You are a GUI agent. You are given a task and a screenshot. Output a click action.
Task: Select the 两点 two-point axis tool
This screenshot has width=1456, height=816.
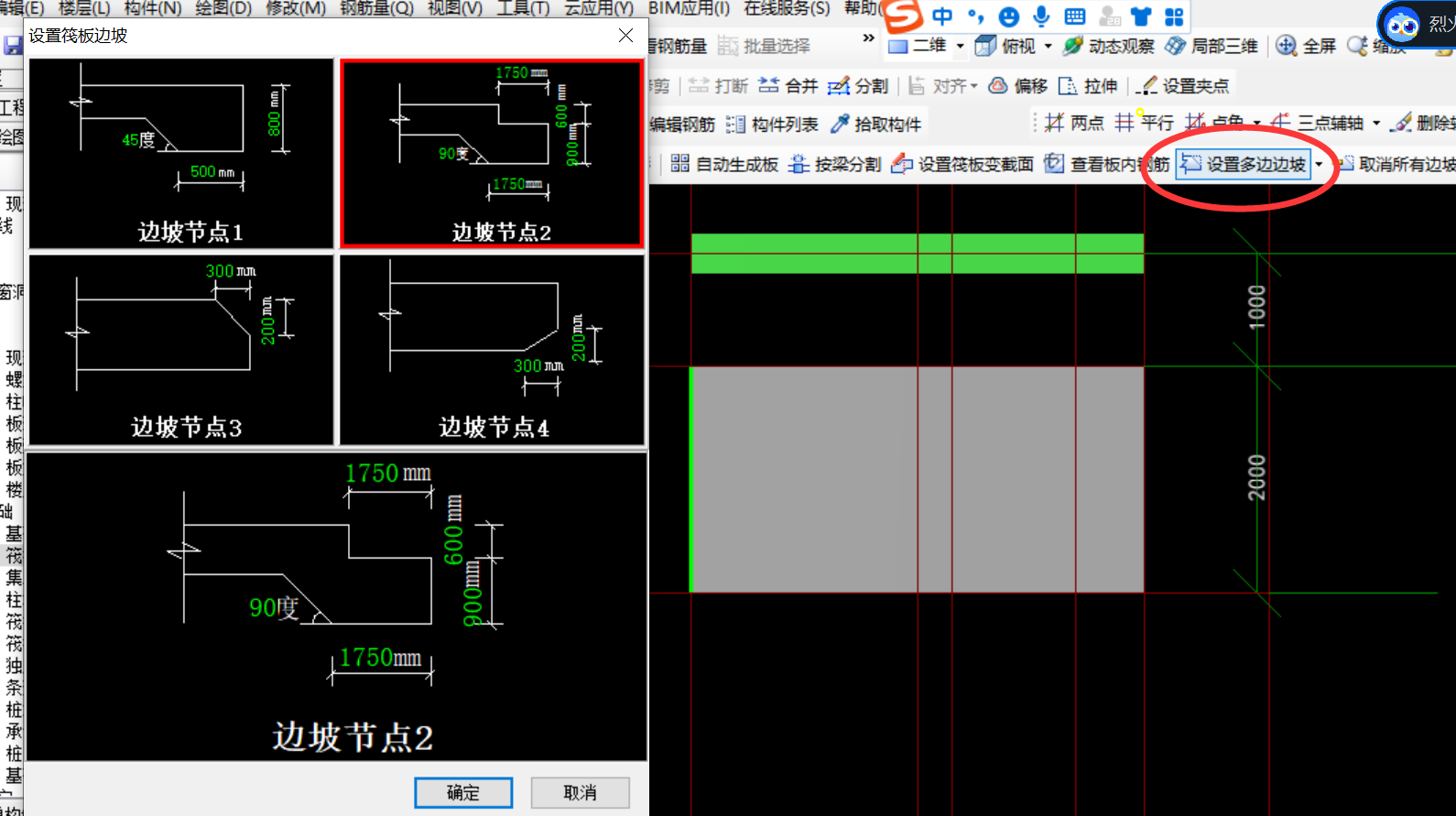[x=1076, y=123]
